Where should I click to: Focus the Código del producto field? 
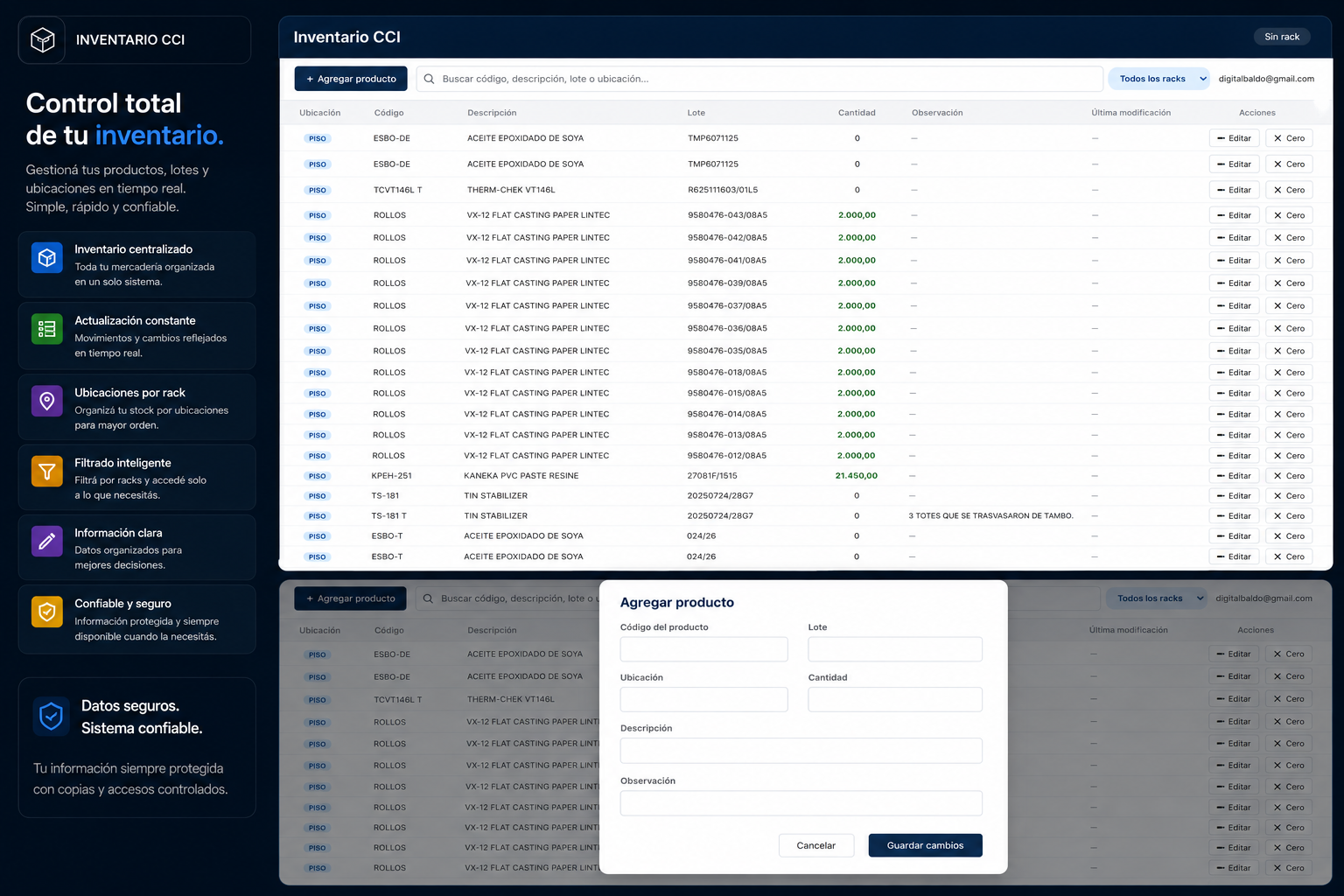(703, 649)
